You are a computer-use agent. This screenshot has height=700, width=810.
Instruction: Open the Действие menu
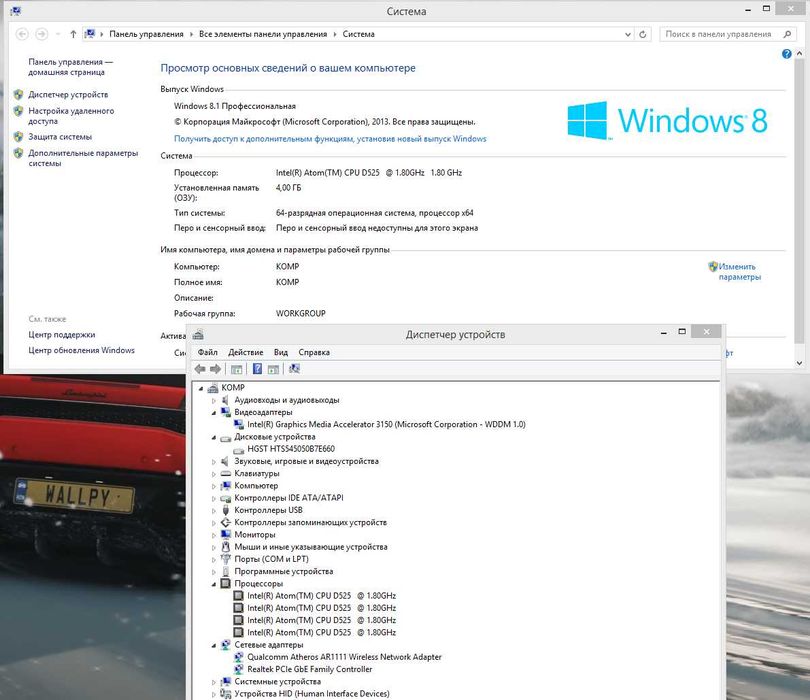tap(246, 352)
